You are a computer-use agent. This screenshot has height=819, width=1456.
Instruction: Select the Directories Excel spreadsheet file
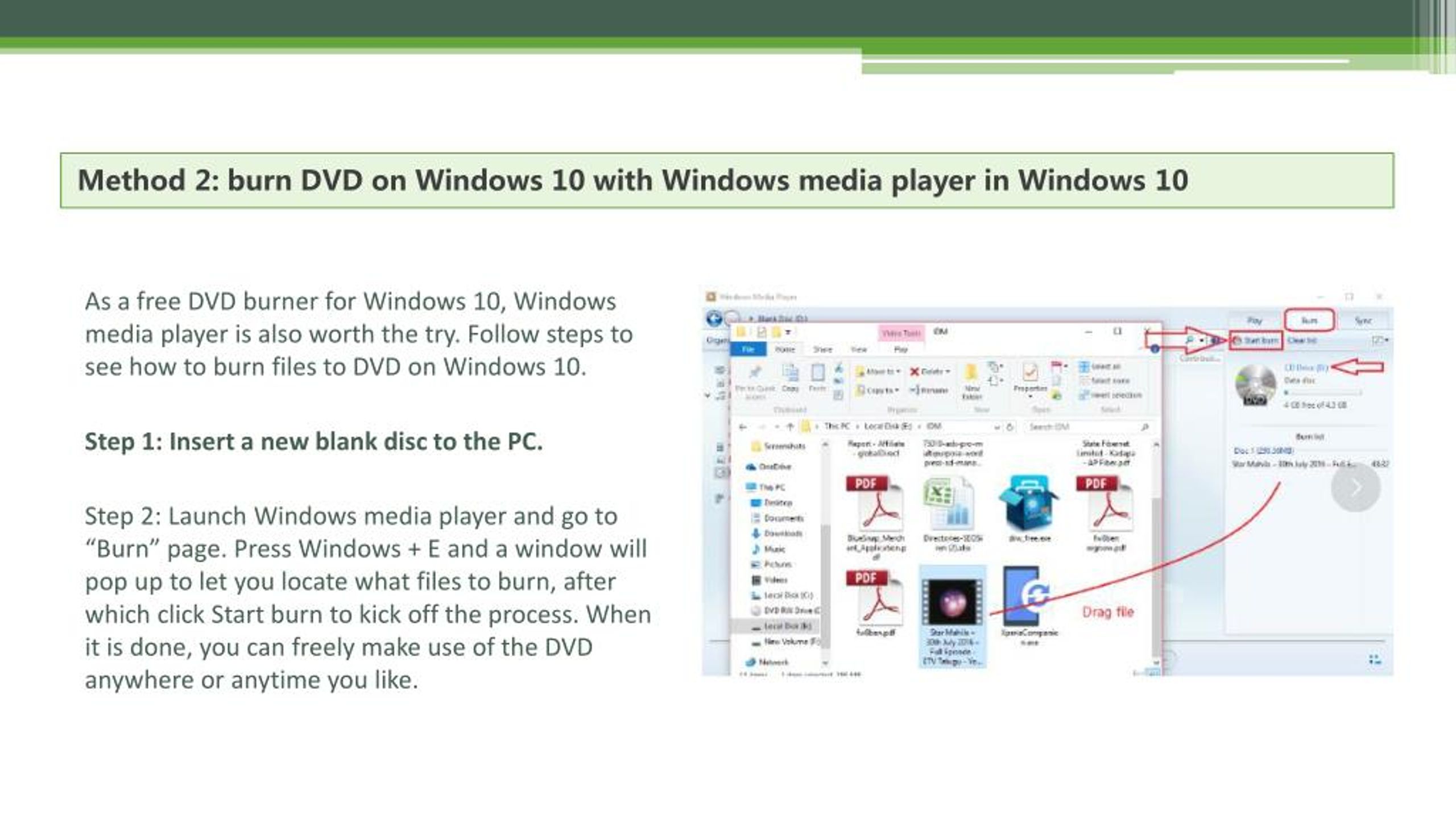pyautogui.click(x=952, y=515)
